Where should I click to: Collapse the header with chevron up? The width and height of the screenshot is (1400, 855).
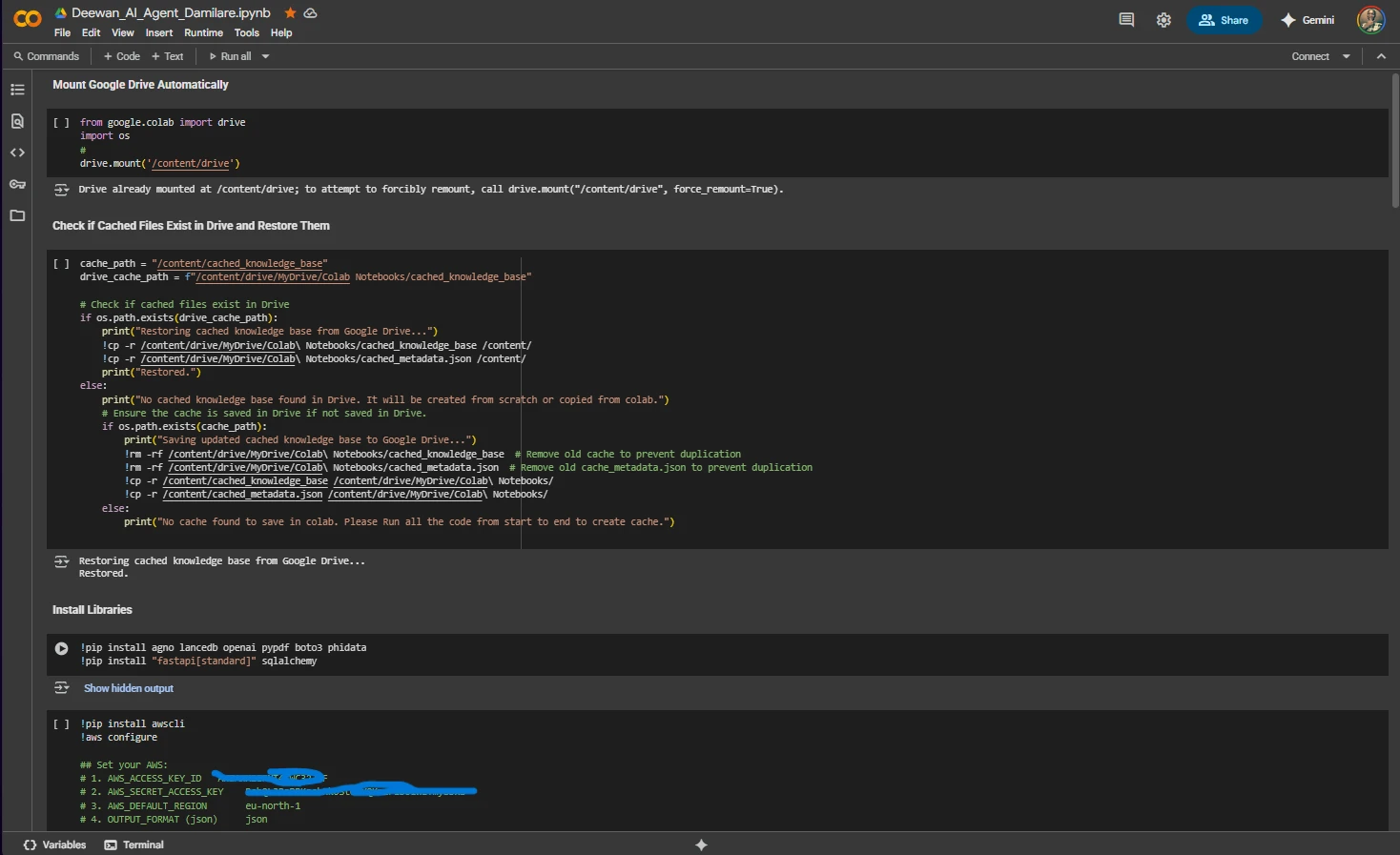(1381, 56)
